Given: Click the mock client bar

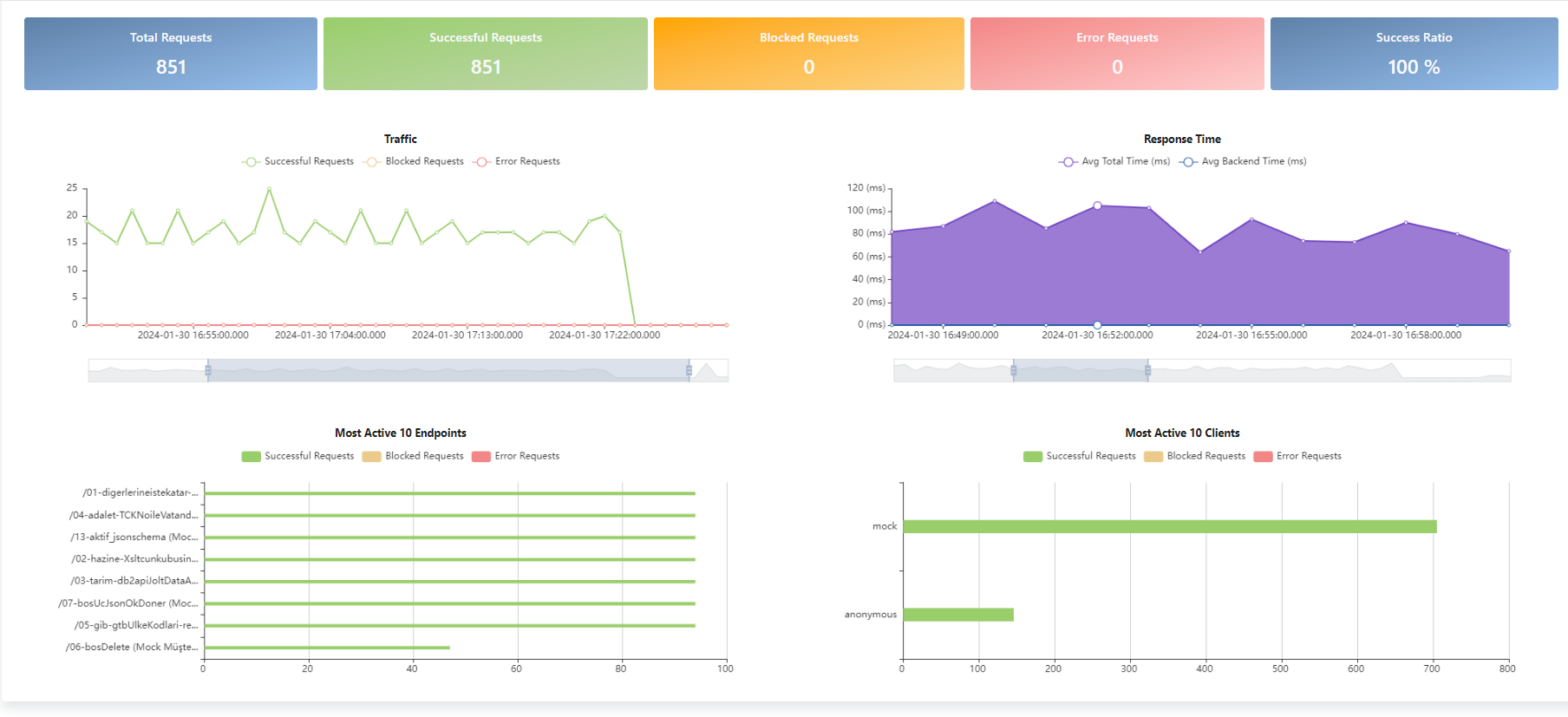Looking at the screenshot, I should pyautogui.click(x=1169, y=527).
